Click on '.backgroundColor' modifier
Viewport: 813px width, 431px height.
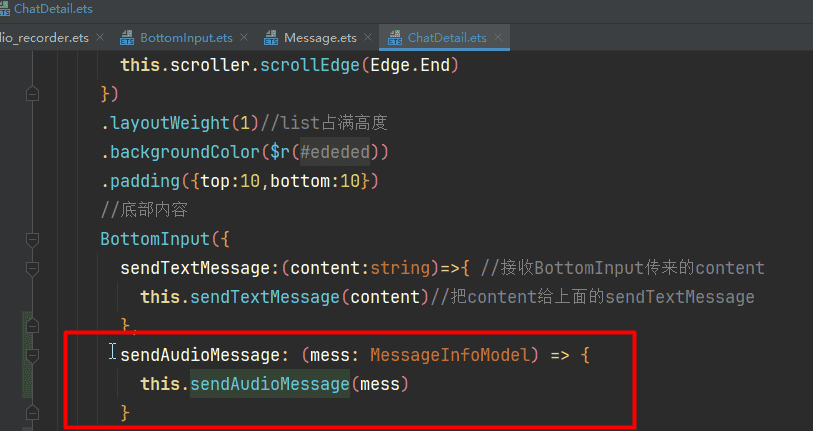tap(180, 152)
